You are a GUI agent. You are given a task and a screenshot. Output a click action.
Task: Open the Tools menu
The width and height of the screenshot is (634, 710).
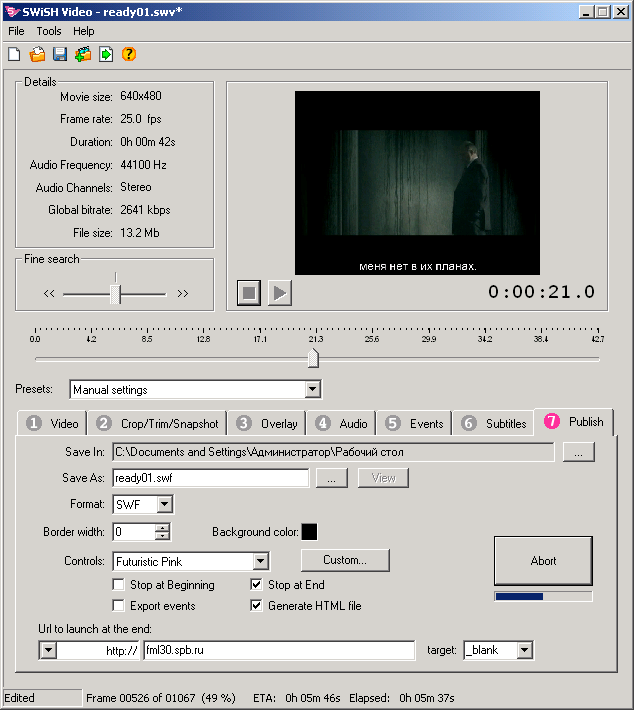point(49,31)
